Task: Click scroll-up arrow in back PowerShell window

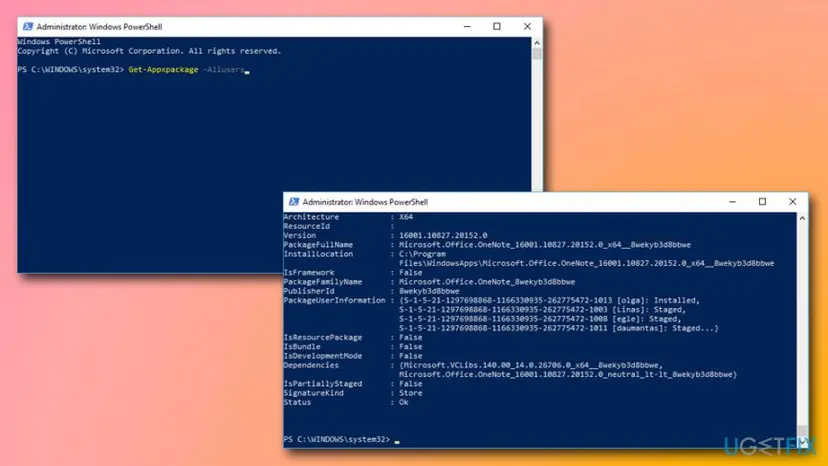Action: pos(537,42)
